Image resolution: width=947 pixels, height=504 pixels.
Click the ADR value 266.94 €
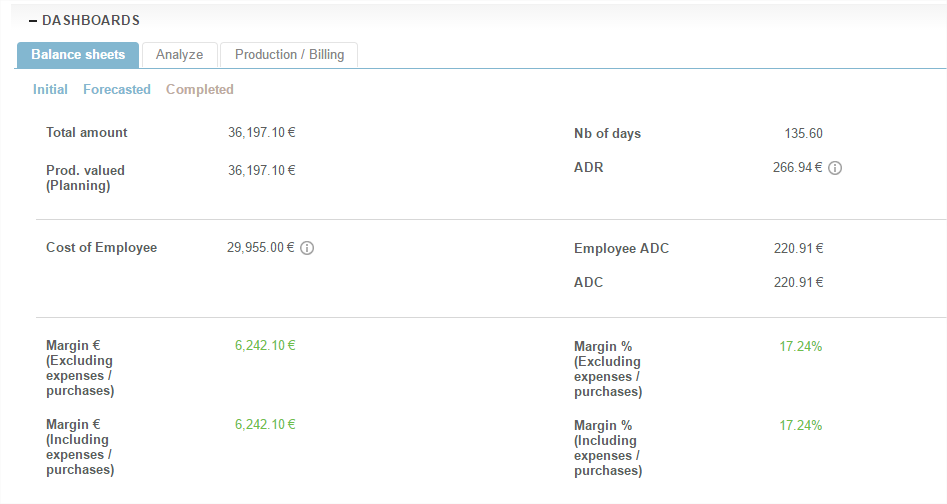pos(797,168)
